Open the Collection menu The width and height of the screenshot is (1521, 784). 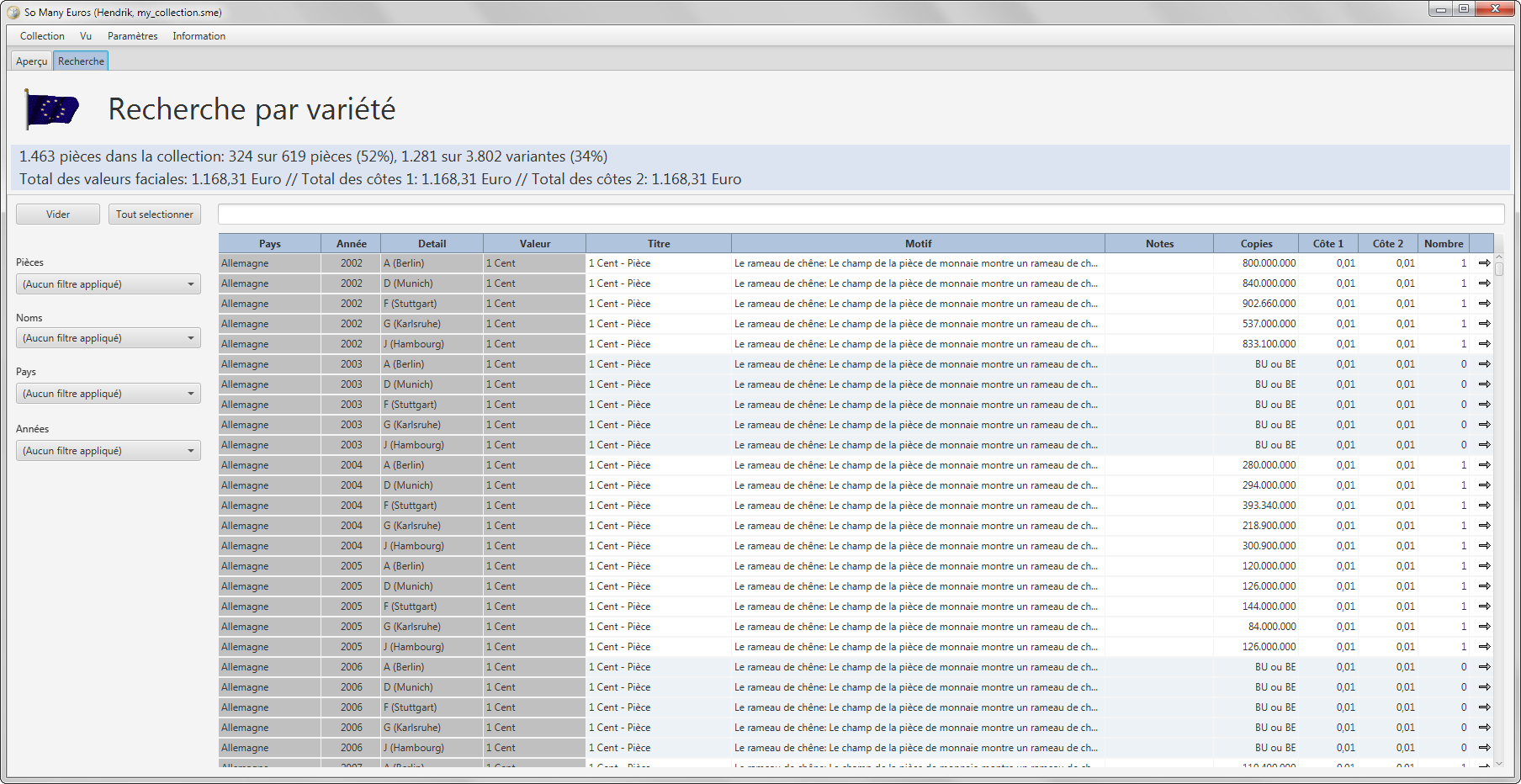tap(42, 36)
